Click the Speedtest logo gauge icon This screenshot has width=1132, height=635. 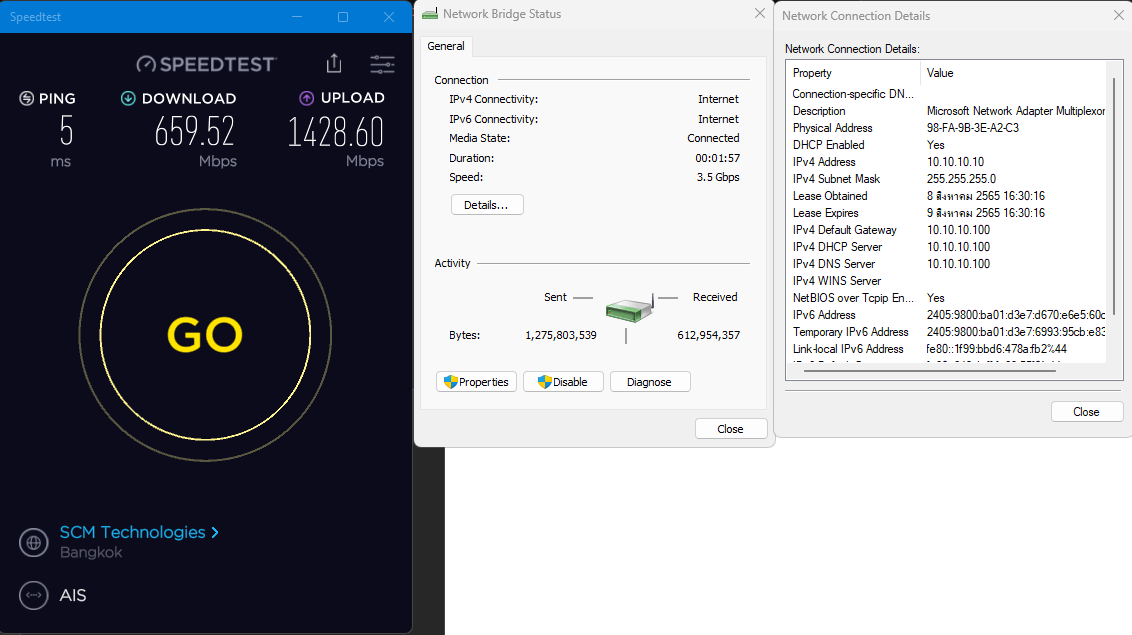(146, 64)
